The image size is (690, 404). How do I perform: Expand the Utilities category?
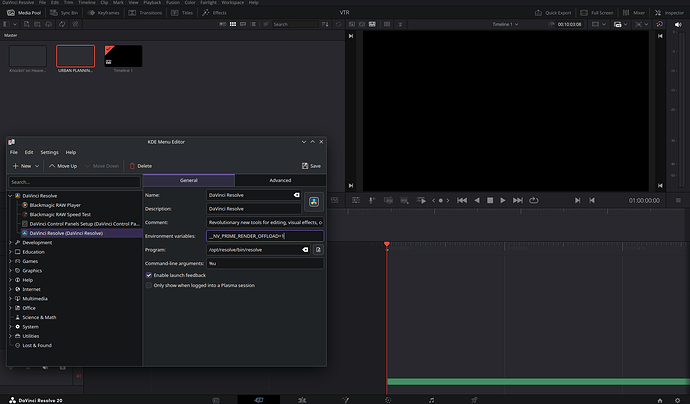(x=11, y=336)
